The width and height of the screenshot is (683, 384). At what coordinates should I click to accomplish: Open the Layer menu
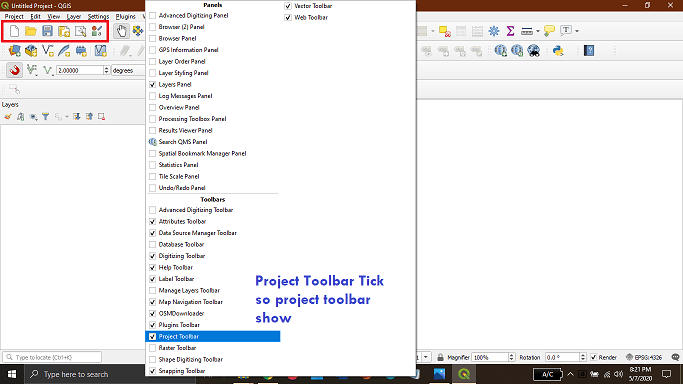click(x=74, y=17)
